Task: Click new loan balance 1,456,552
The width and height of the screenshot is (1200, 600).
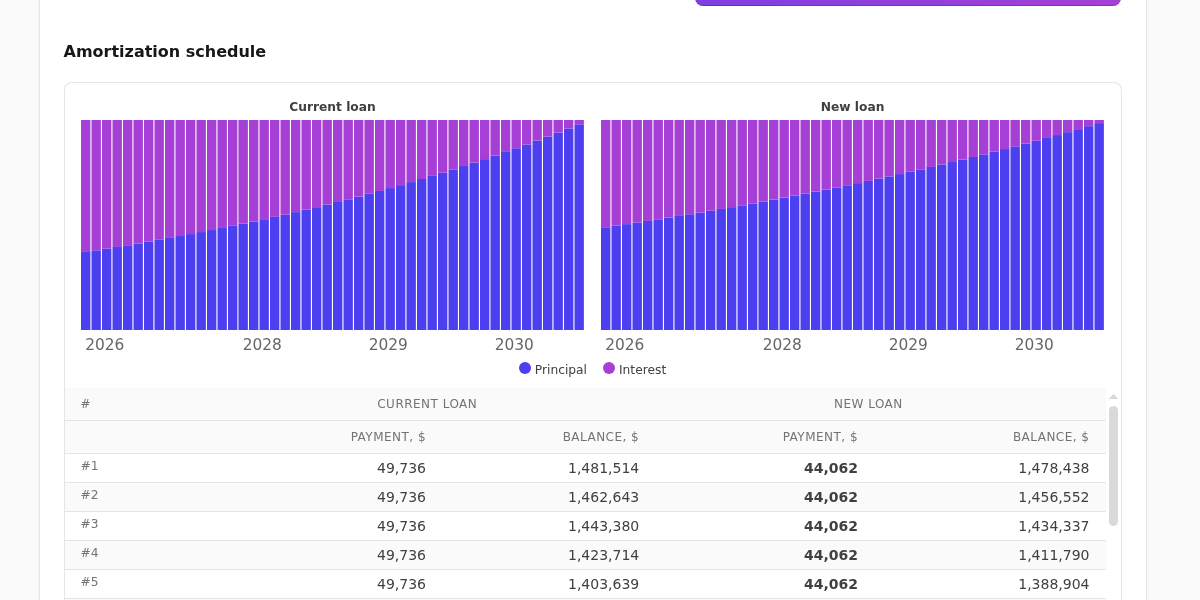Action: tap(1054, 497)
